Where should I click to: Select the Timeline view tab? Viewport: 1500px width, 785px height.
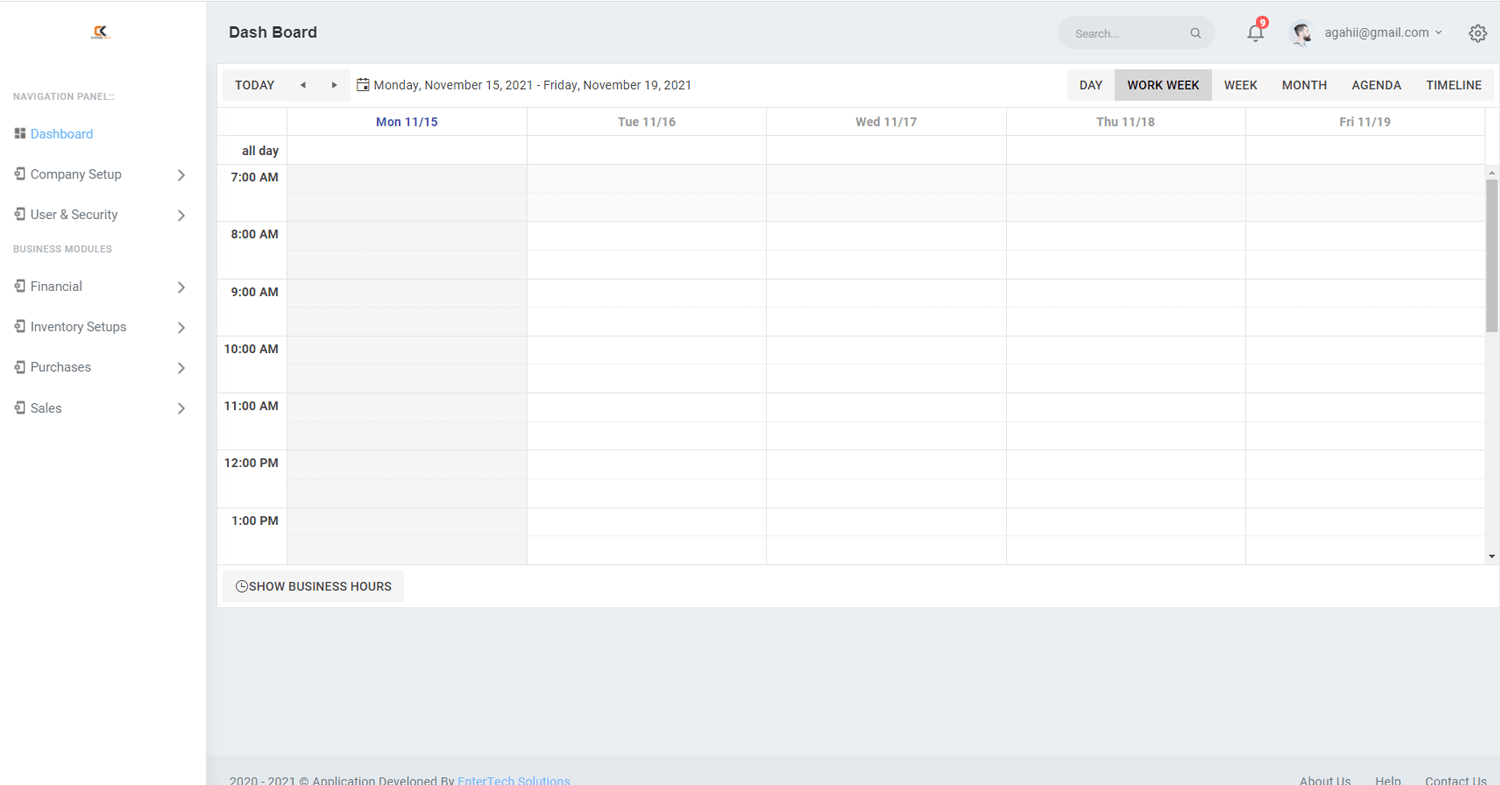[1453, 85]
